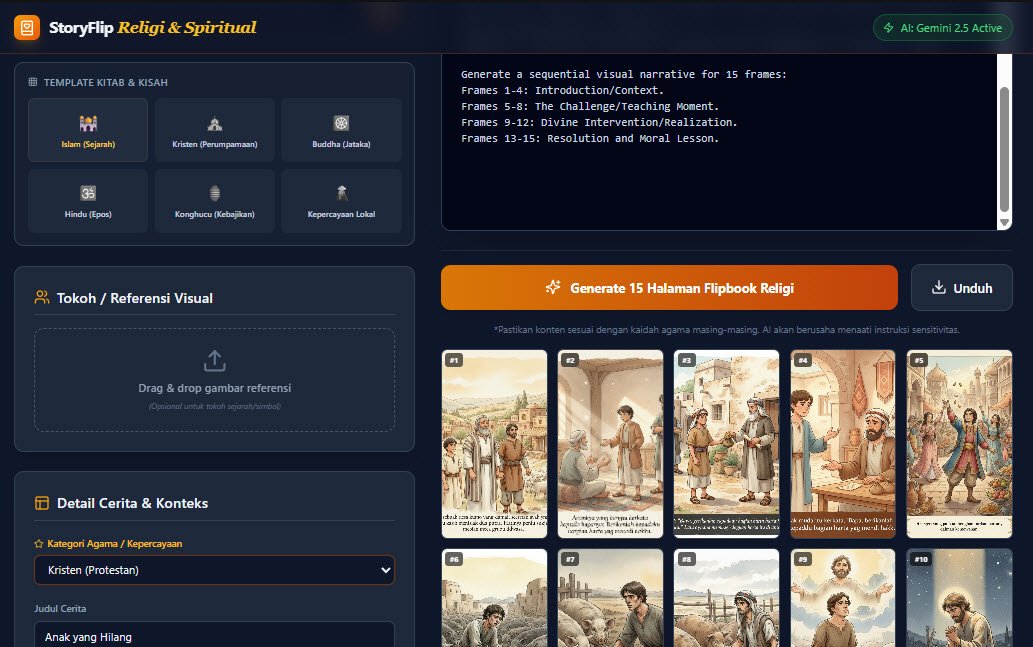Open flipbook page thumbnail #3
The height and width of the screenshot is (647, 1033).
[727, 444]
